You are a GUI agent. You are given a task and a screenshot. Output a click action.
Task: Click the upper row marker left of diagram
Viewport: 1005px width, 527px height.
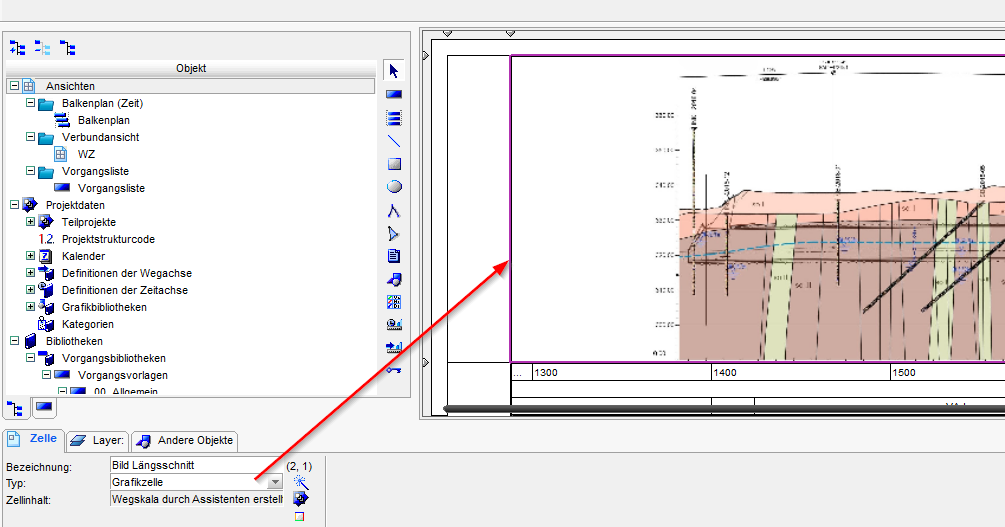[x=426, y=56]
